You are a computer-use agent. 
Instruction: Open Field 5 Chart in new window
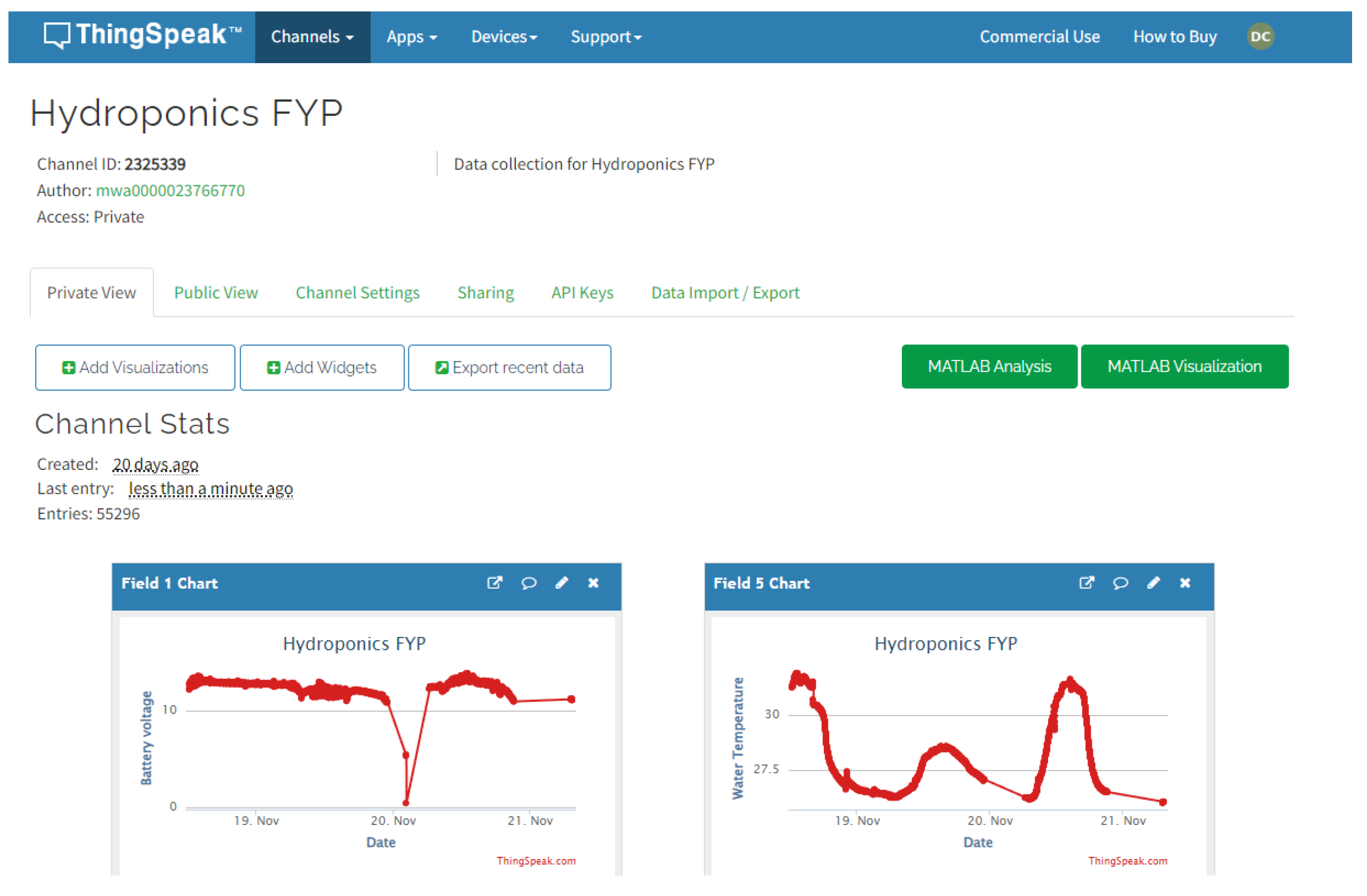[1086, 583]
